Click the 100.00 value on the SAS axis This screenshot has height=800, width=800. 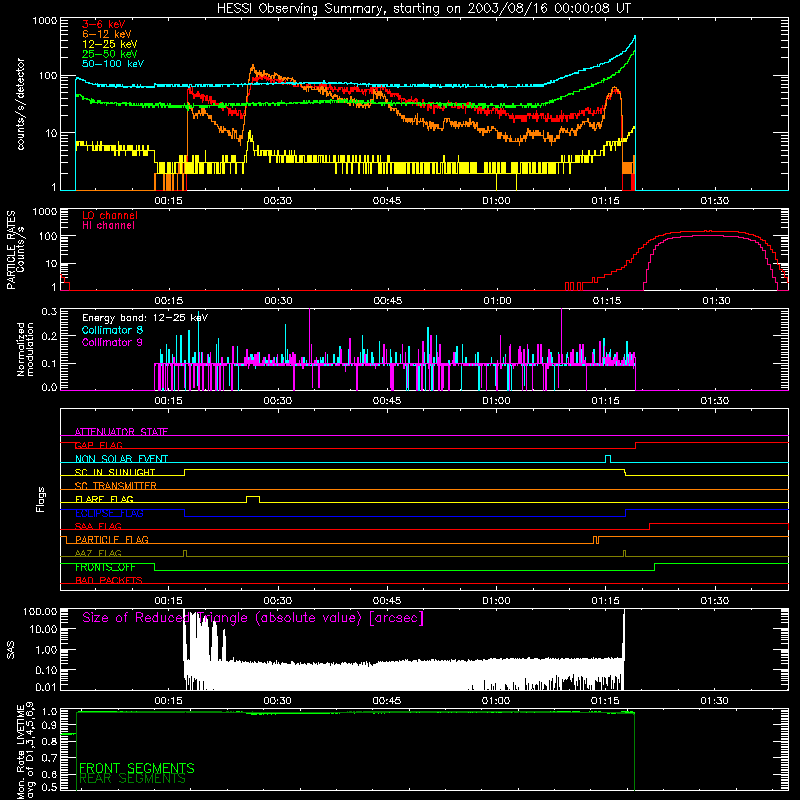pos(40,612)
